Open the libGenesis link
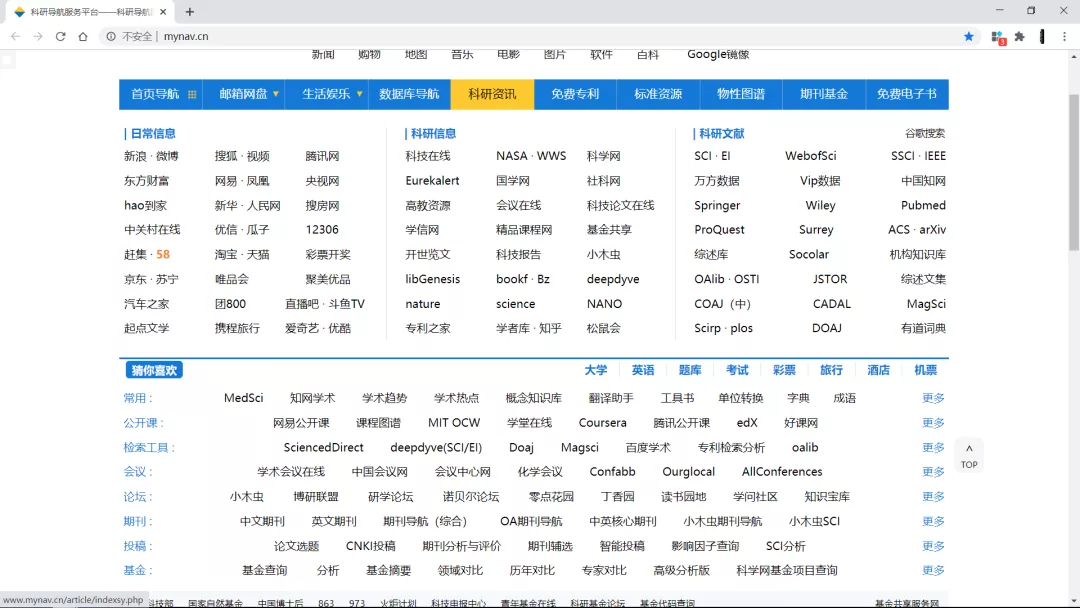Screen dimensions: 1080x608 click(433, 280)
